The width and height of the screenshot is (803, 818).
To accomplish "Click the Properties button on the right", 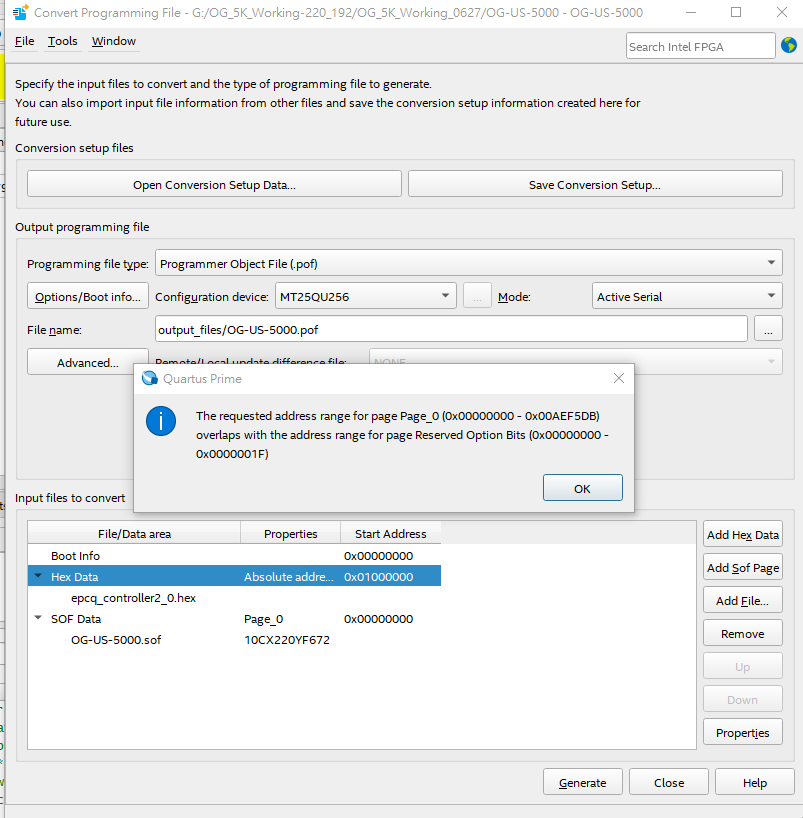I will click(x=742, y=732).
